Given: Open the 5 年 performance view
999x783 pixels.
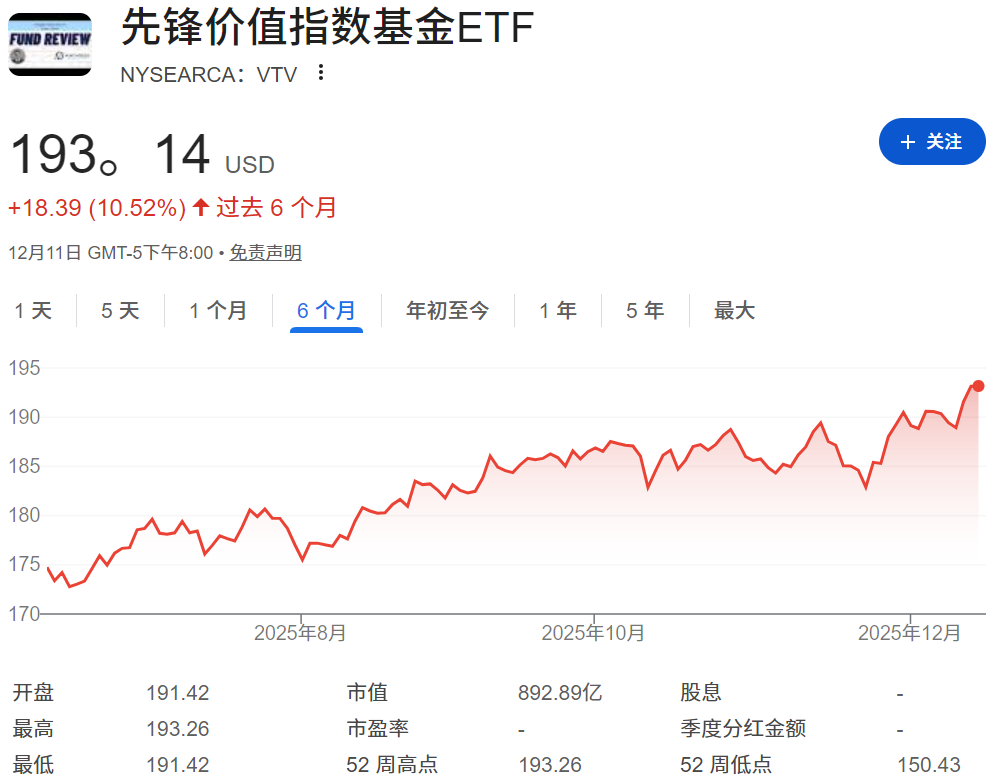Looking at the screenshot, I should 645,310.
